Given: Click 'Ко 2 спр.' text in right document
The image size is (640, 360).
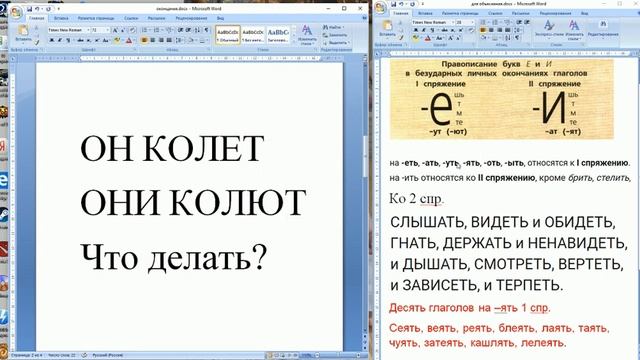Looking at the screenshot, I should [x=416, y=199].
